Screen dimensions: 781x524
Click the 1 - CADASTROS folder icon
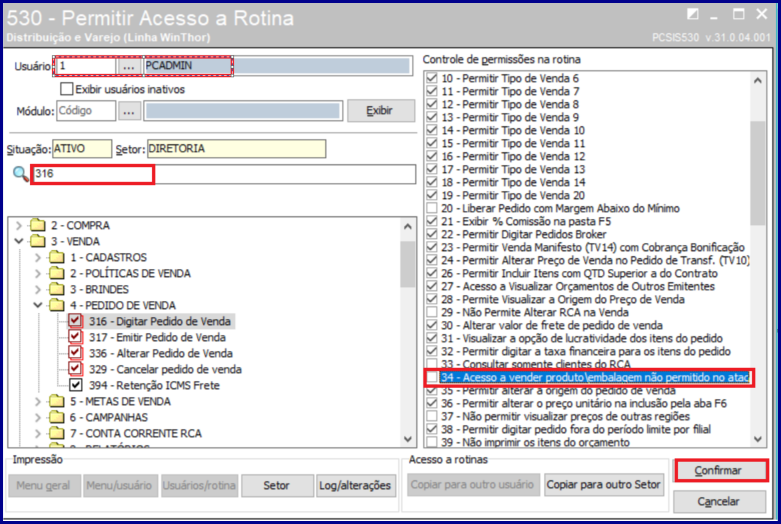tap(57, 257)
